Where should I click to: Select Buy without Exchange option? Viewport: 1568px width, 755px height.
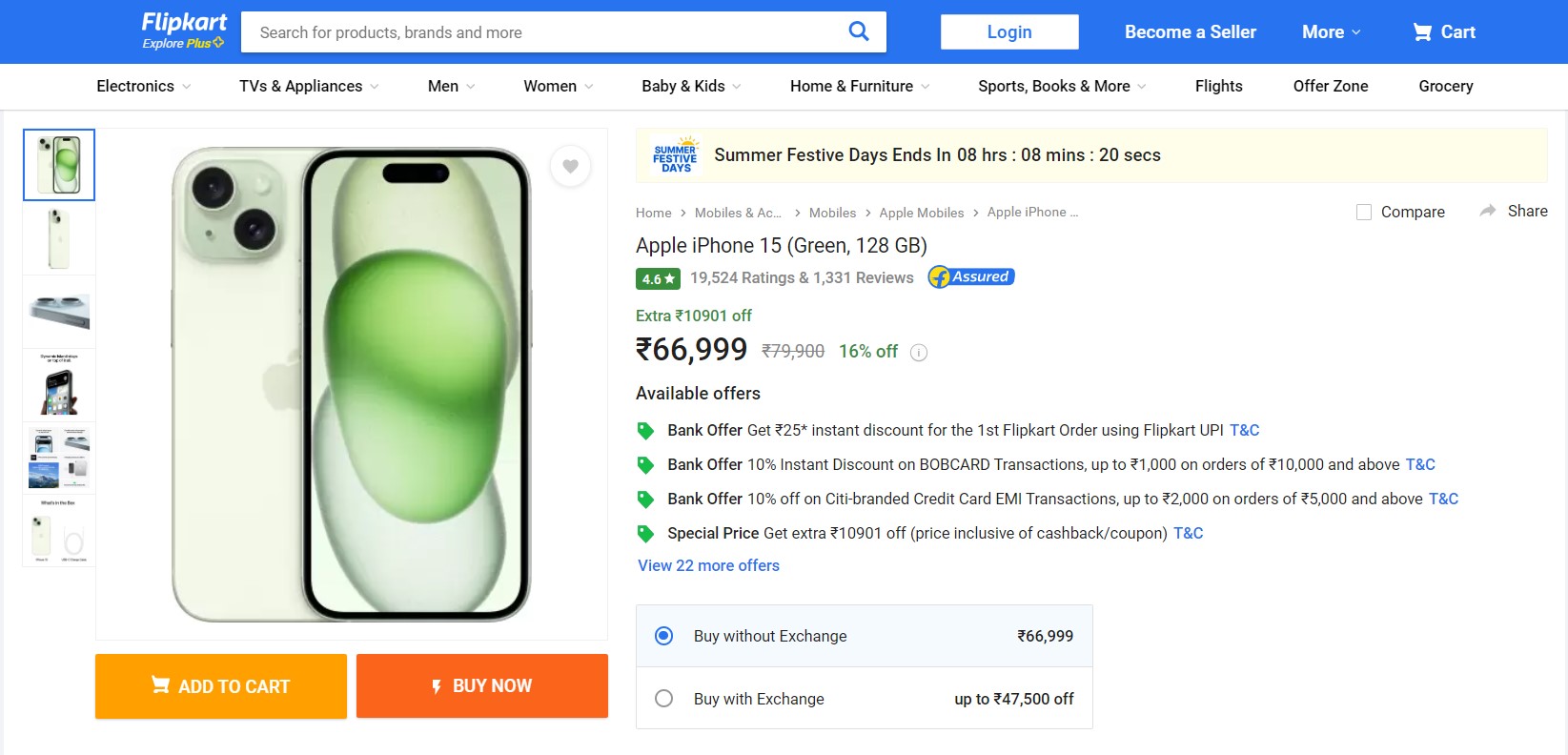pyautogui.click(x=664, y=636)
